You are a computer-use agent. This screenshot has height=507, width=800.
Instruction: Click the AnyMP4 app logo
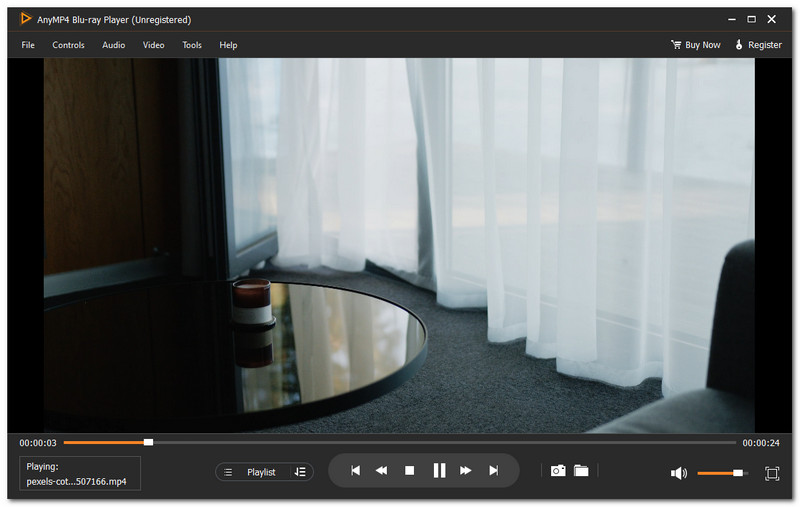click(25, 19)
